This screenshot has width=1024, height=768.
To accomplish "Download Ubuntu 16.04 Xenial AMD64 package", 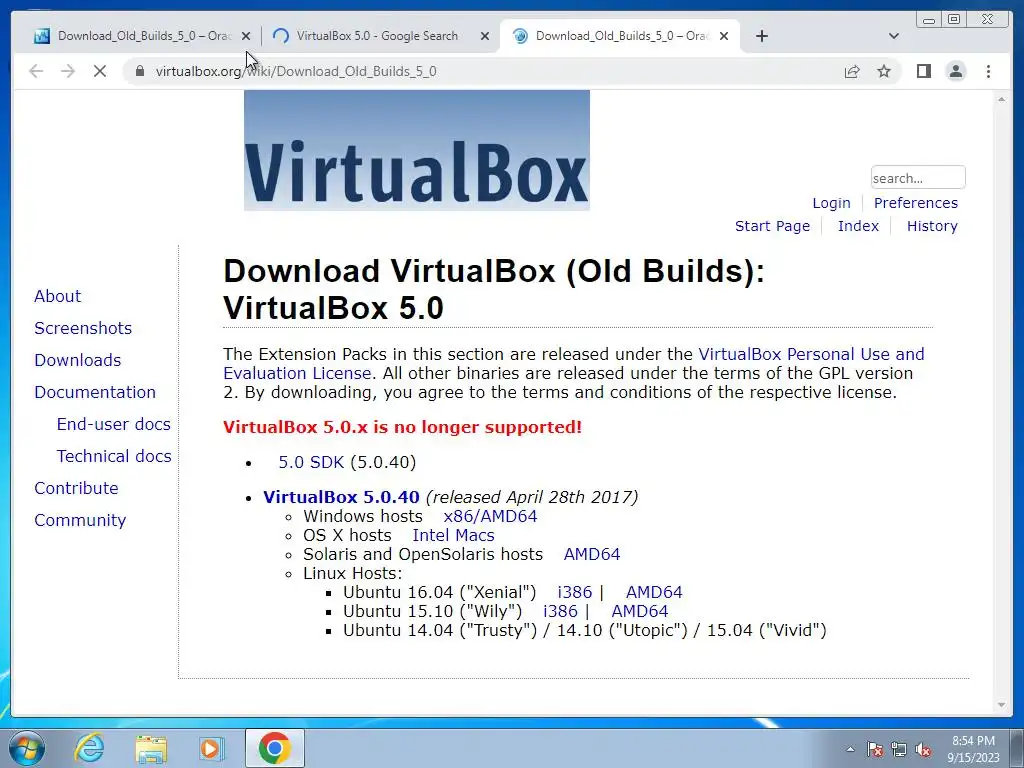I will 654,592.
